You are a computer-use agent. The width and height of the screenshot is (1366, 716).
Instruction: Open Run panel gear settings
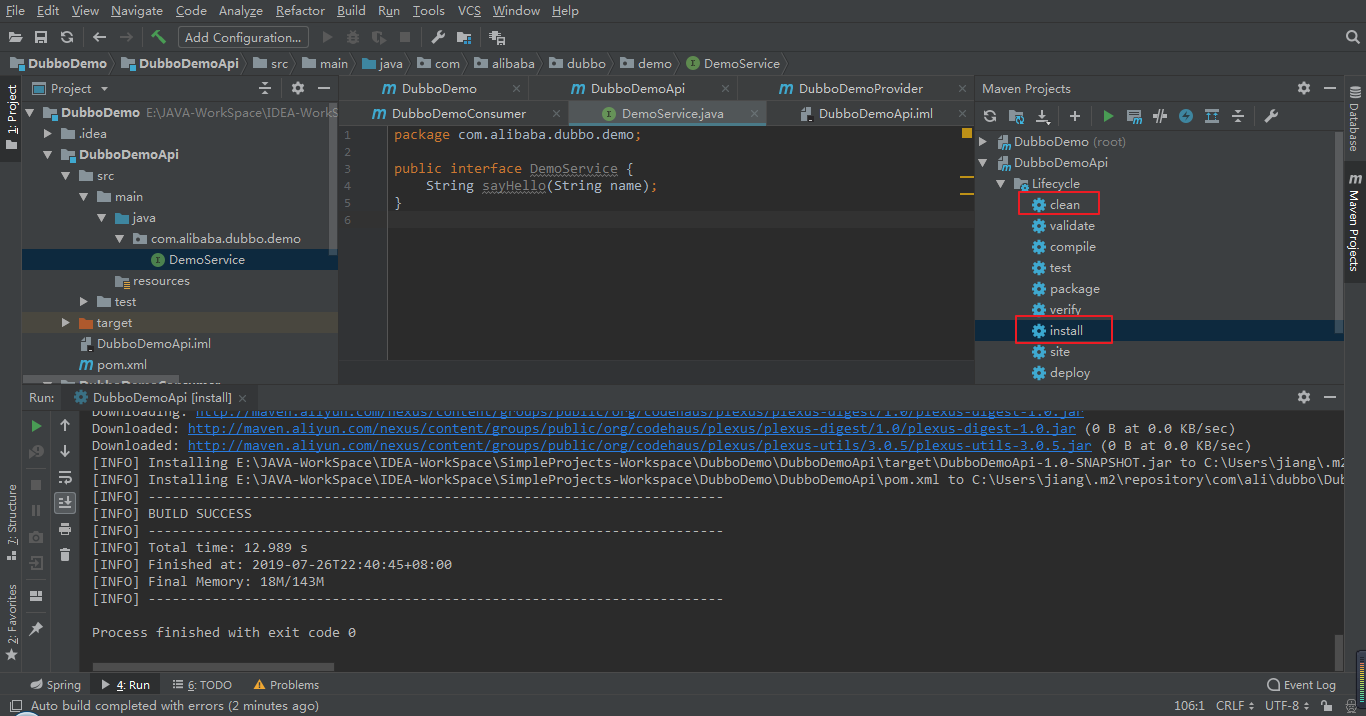[x=1304, y=397]
